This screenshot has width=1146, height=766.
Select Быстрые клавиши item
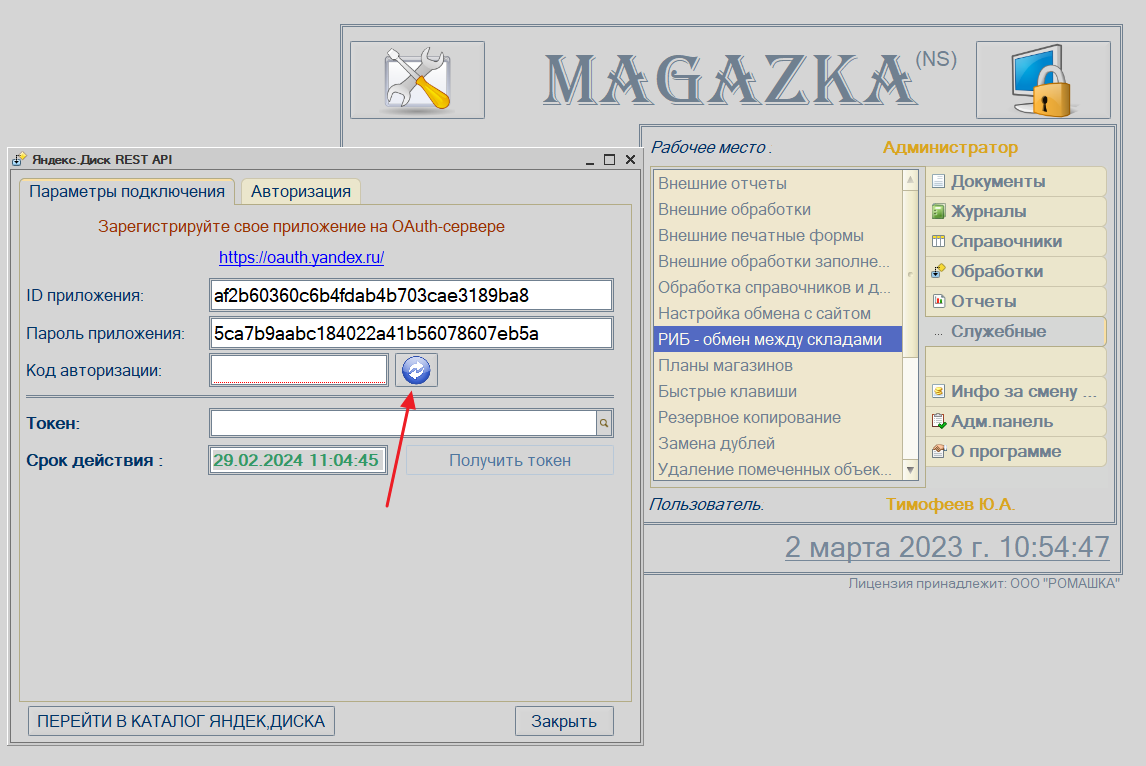pos(778,392)
